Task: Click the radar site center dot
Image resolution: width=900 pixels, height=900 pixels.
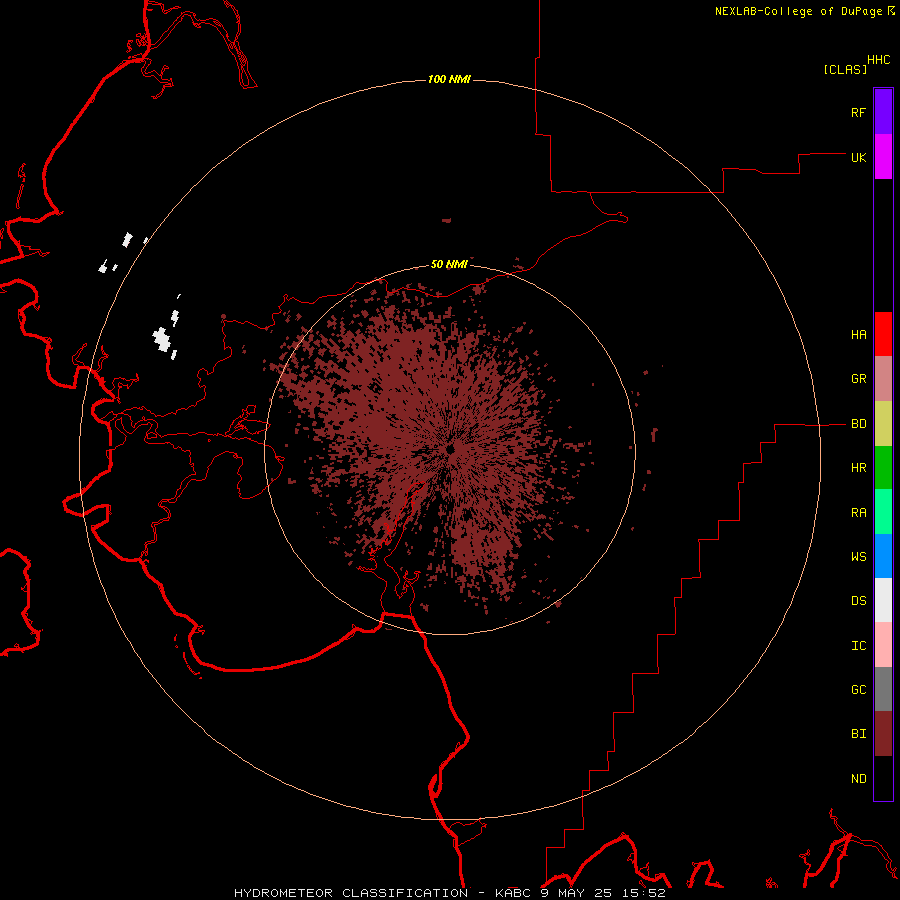Action: click(451, 449)
